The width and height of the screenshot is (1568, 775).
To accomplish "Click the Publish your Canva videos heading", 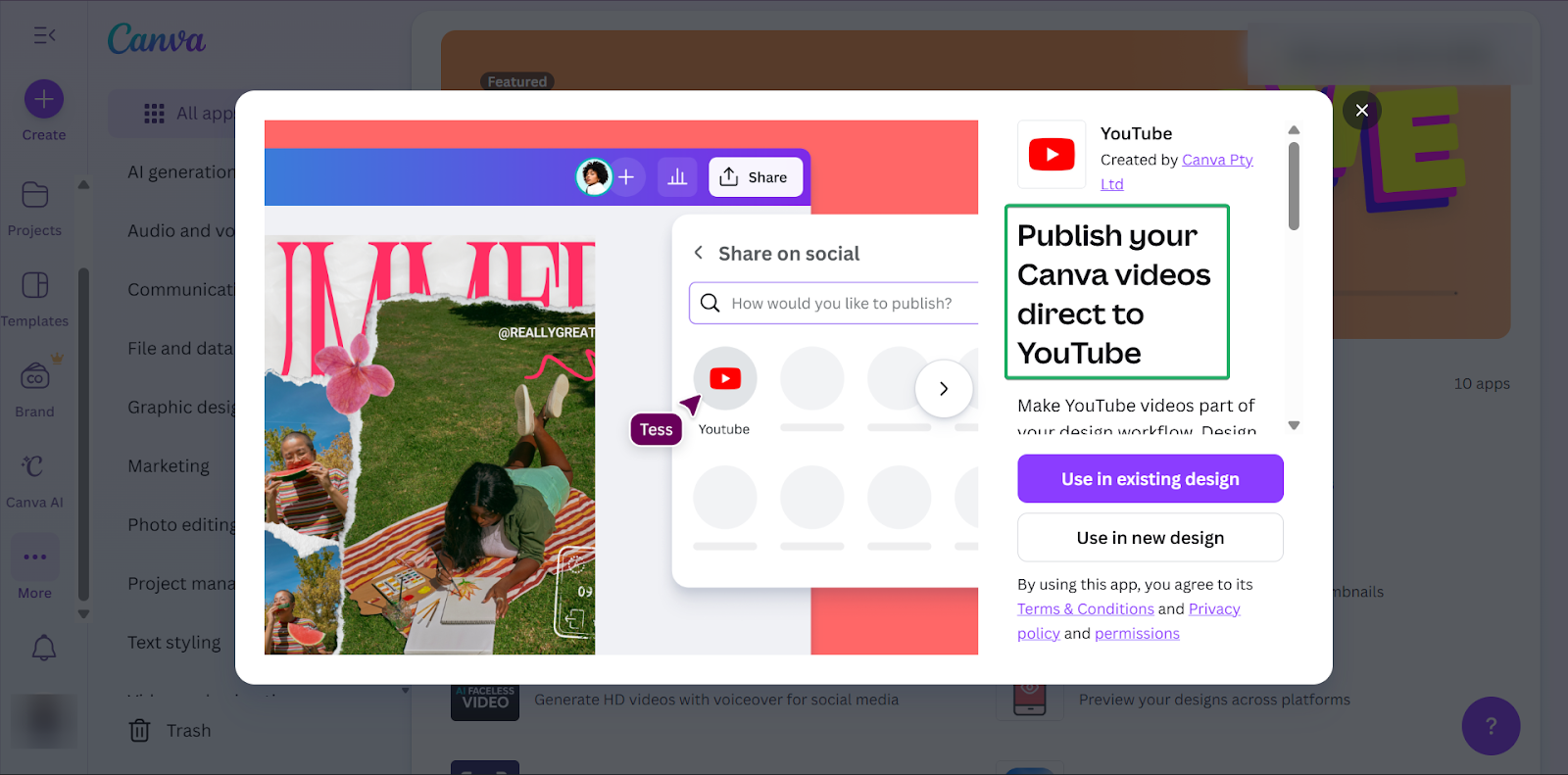I will click(1116, 294).
